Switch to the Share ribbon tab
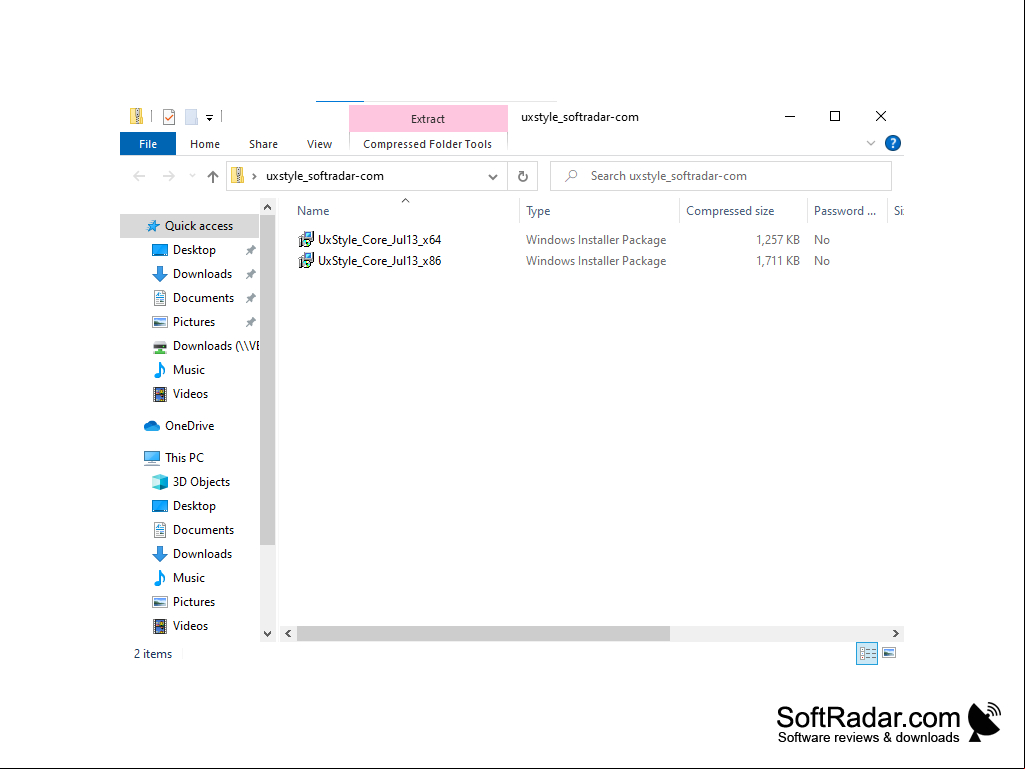The image size is (1025, 769). [263, 144]
